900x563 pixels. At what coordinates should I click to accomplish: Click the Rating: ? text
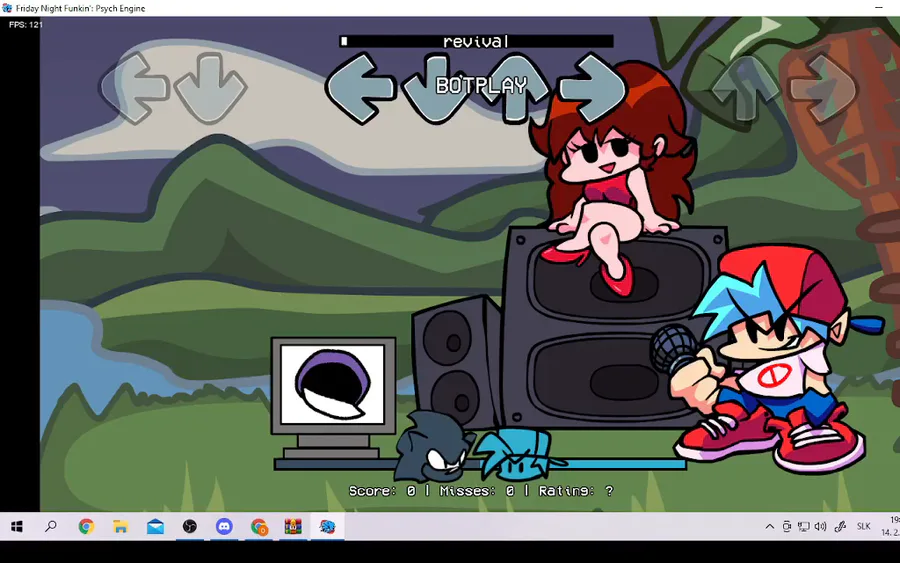(576, 491)
